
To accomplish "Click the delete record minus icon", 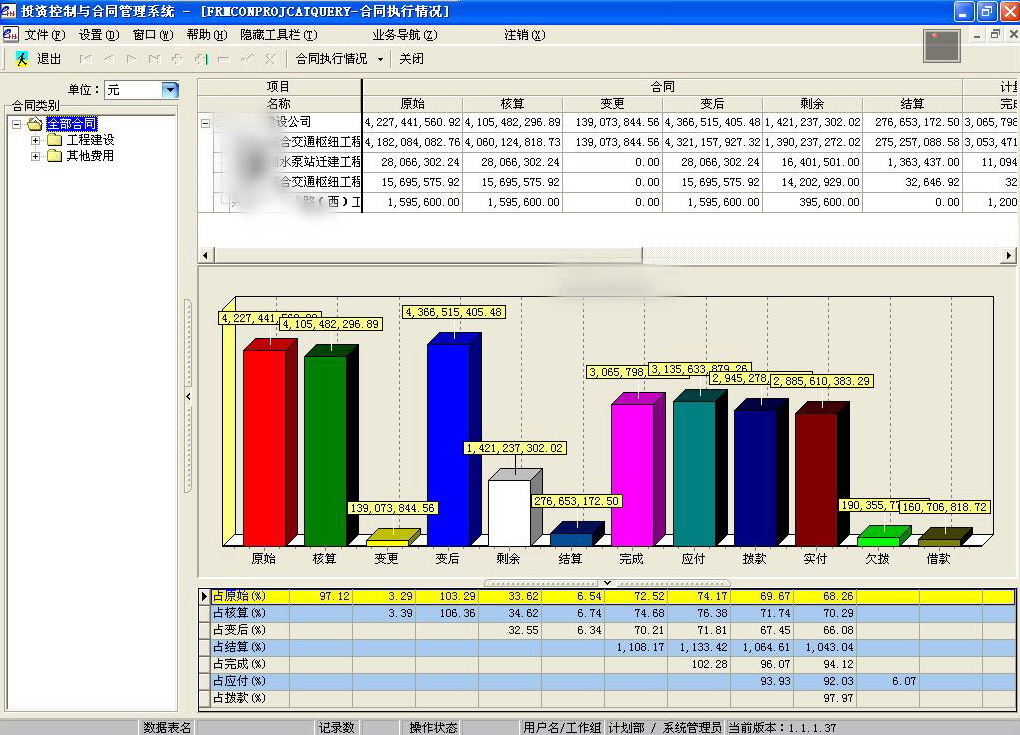I will pyautogui.click(x=224, y=59).
